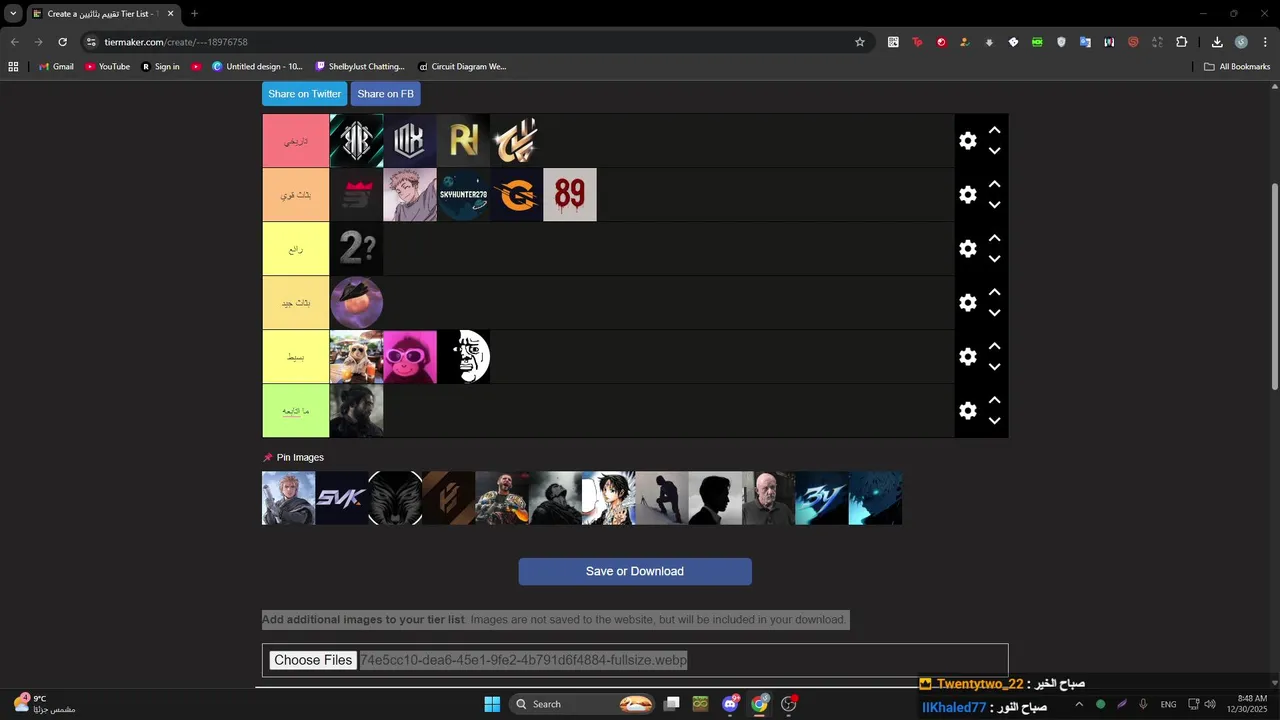Move the green bottom tier up

995,400
